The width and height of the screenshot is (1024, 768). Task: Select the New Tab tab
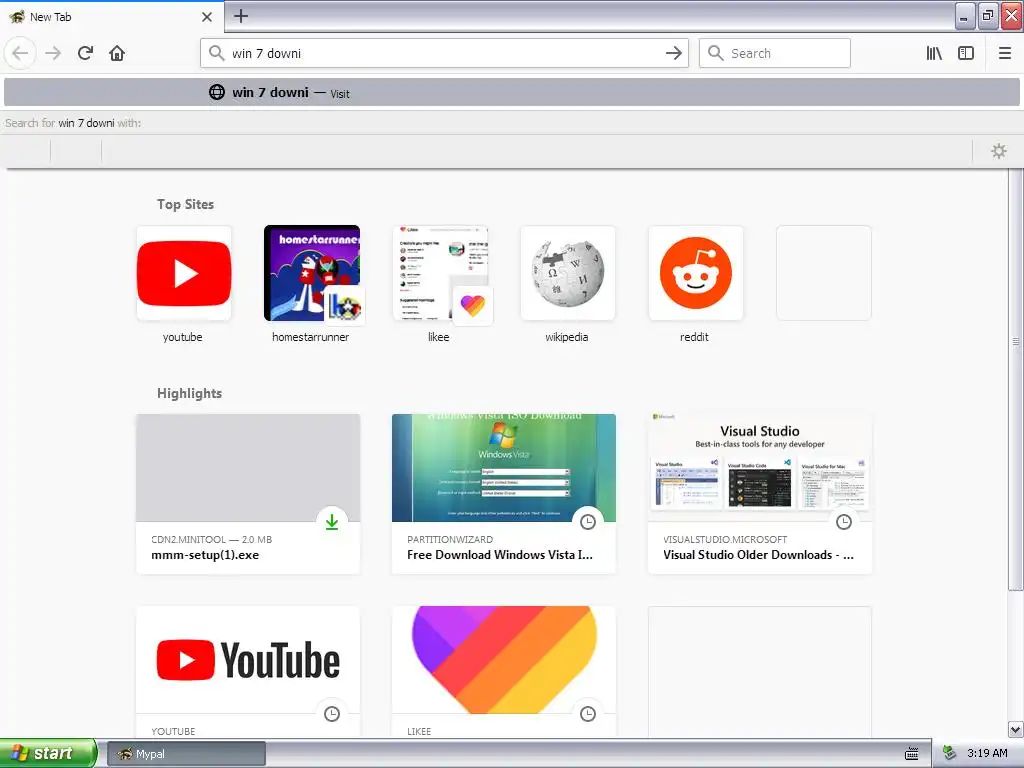pos(112,17)
